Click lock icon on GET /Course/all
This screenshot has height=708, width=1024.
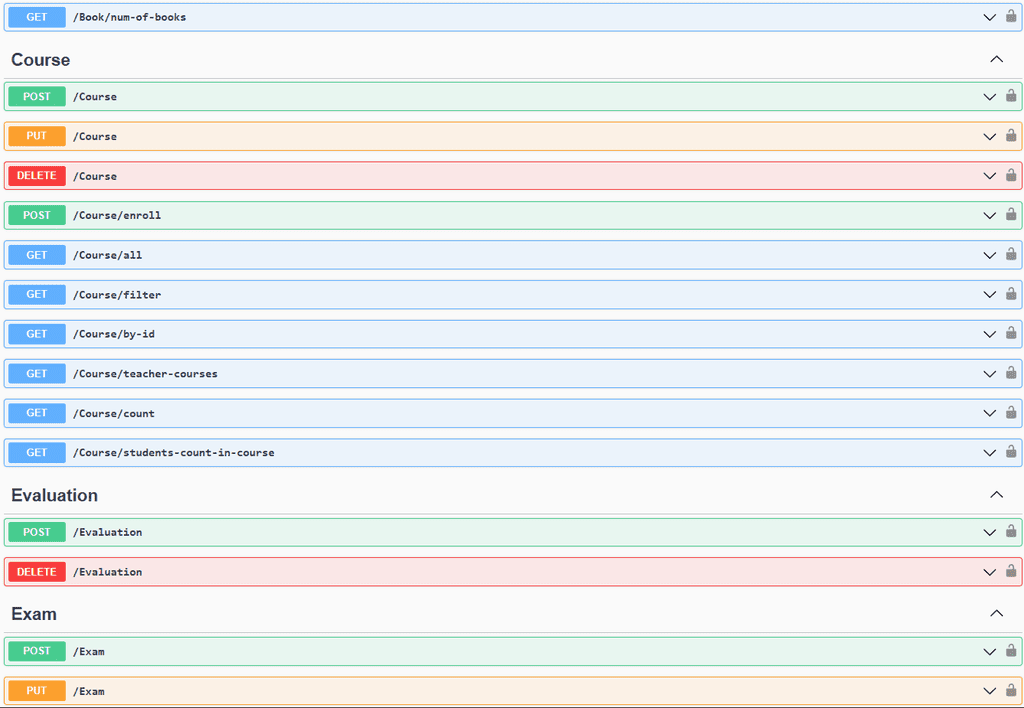(1011, 254)
